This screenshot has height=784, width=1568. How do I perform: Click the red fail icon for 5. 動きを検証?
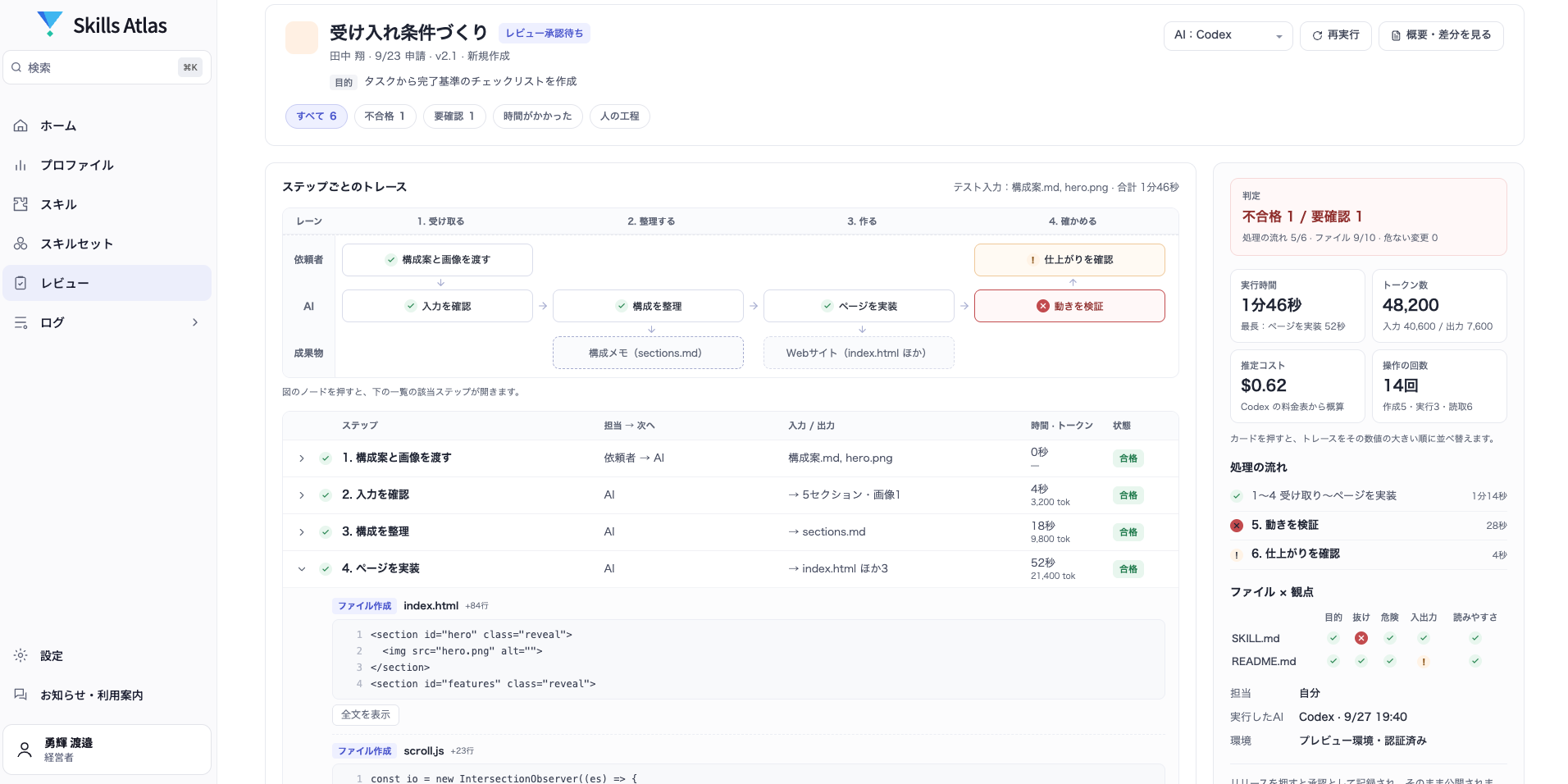pos(1237,526)
